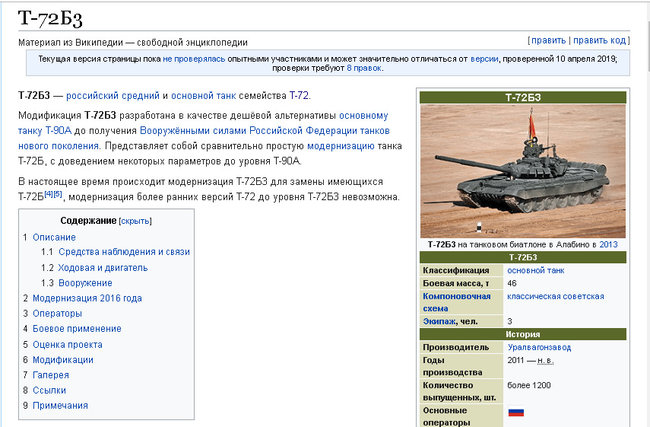Image resolution: width=650 pixels, height=427 pixels.
Task: Jump to '5 Оценка проекта' section
Action: (x=63, y=345)
